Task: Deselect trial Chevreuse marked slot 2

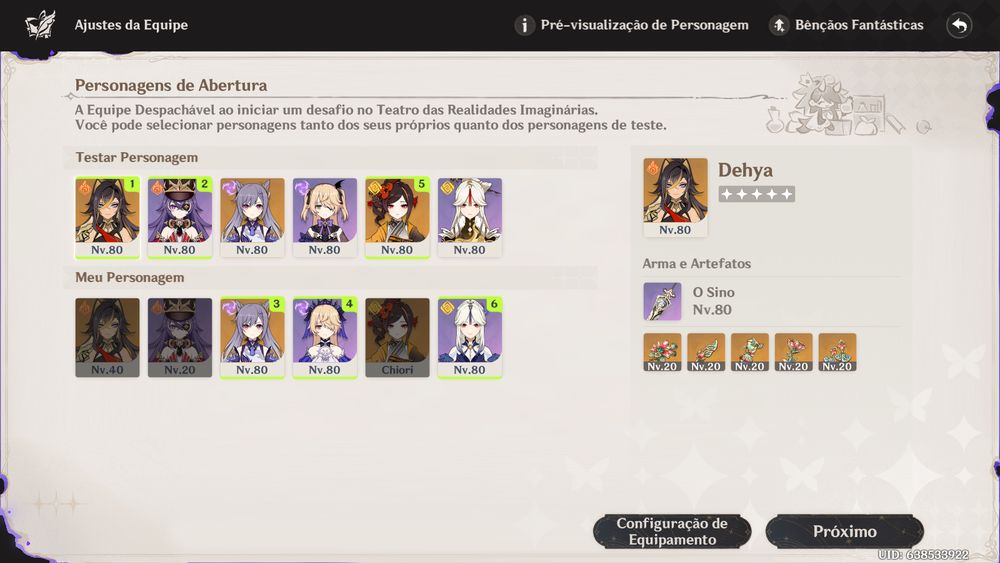Action: coord(180,217)
